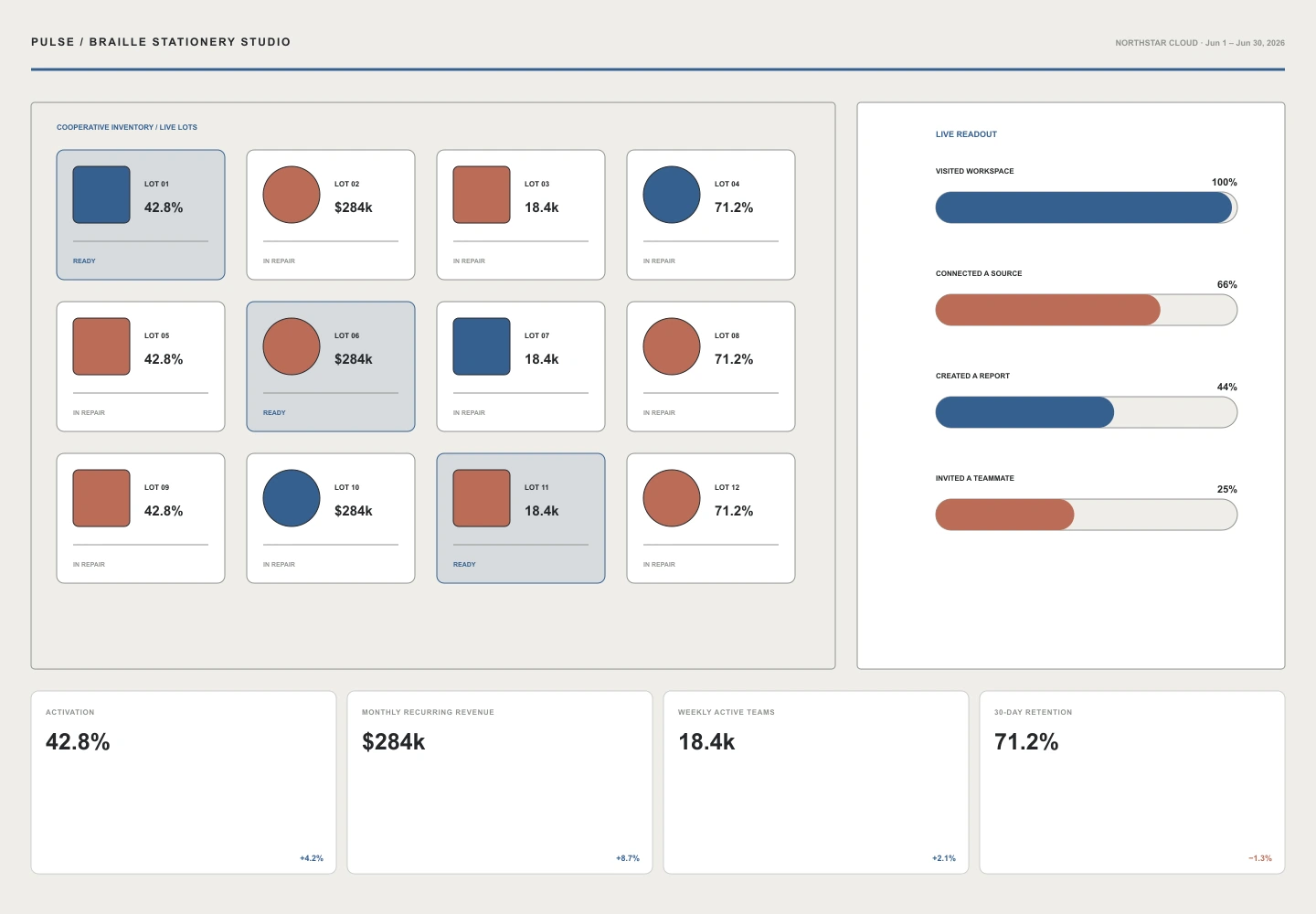This screenshot has width=1316, height=914.
Task: Click the blue circle icon in LOT 04
Action: tap(672, 195)
